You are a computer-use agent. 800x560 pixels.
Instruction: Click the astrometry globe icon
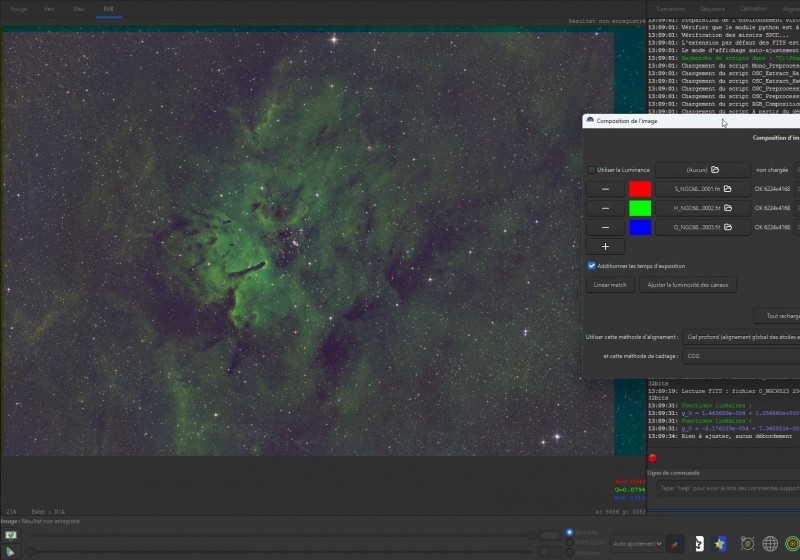click(x=770, y=544)
